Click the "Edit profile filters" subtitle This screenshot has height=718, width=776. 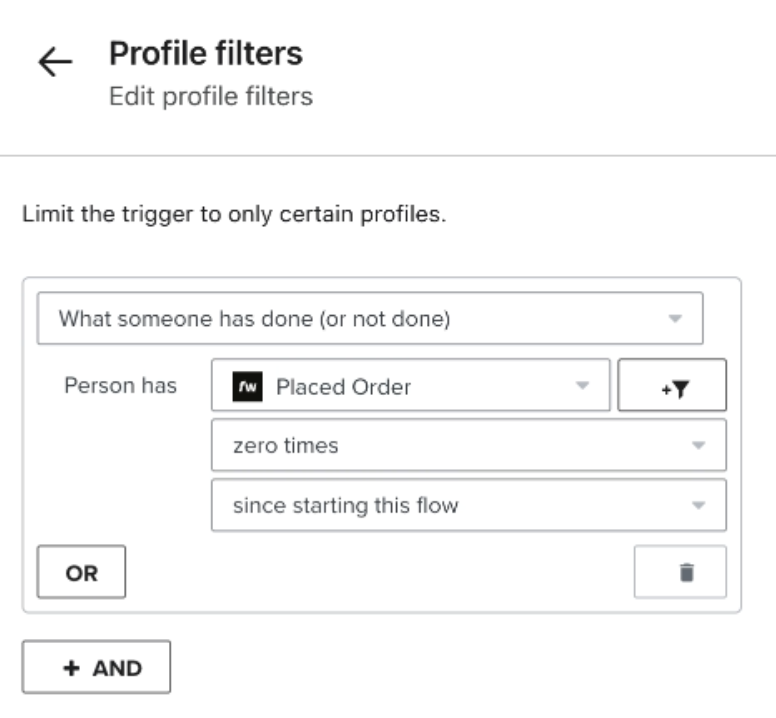(x=210, y=97)
